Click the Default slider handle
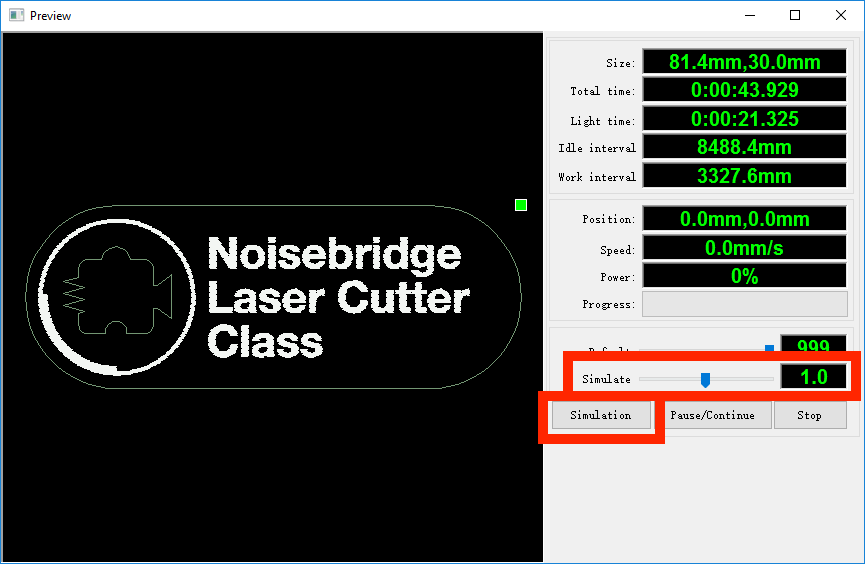 [769, 348]
